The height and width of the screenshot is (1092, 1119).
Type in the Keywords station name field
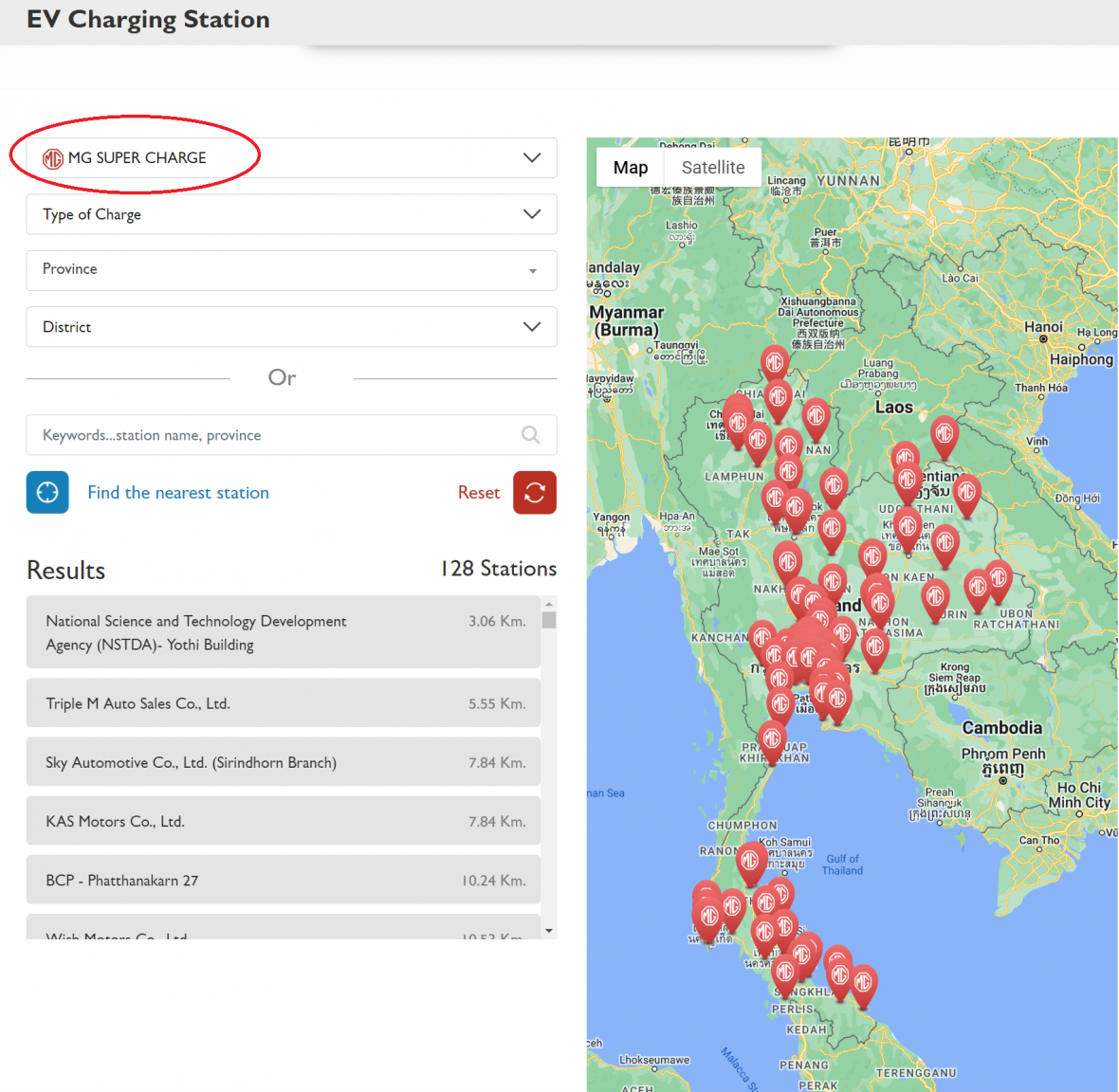(x=275, y=435)
